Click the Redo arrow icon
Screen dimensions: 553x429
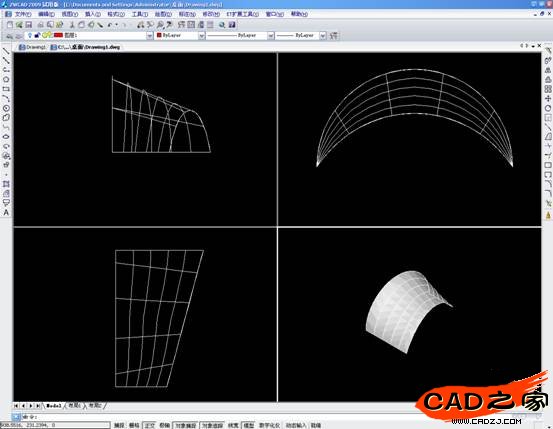coord(124,25)
